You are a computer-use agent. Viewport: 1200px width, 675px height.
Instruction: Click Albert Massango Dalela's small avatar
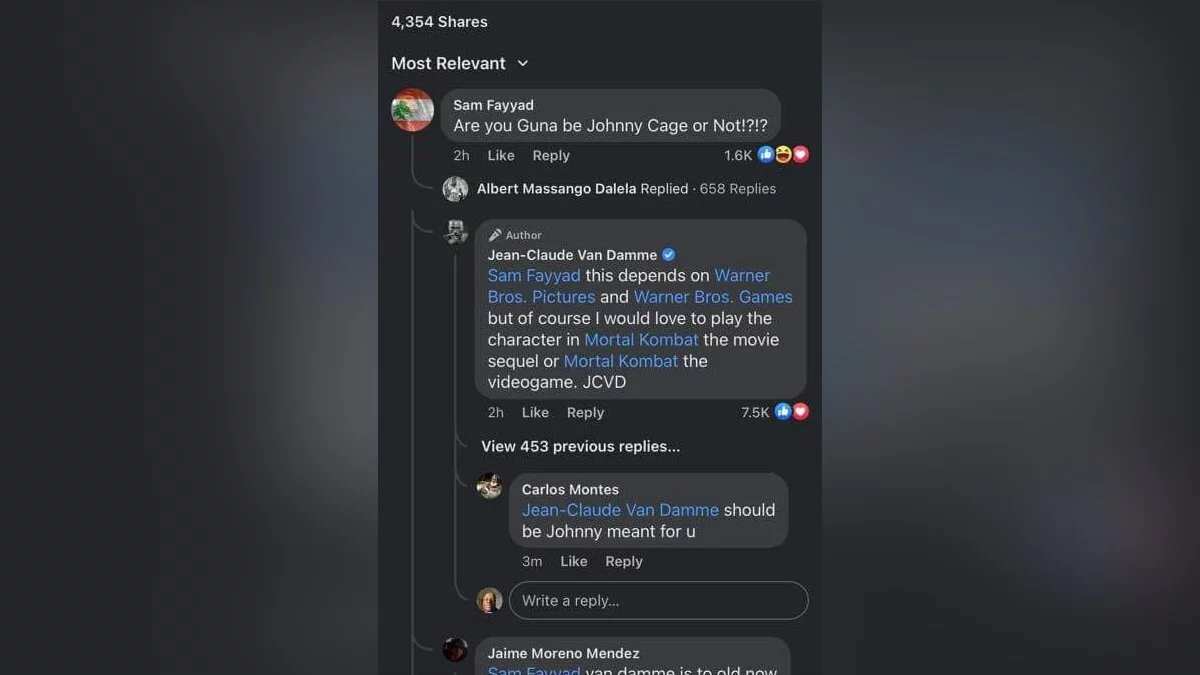coord(456,189)
